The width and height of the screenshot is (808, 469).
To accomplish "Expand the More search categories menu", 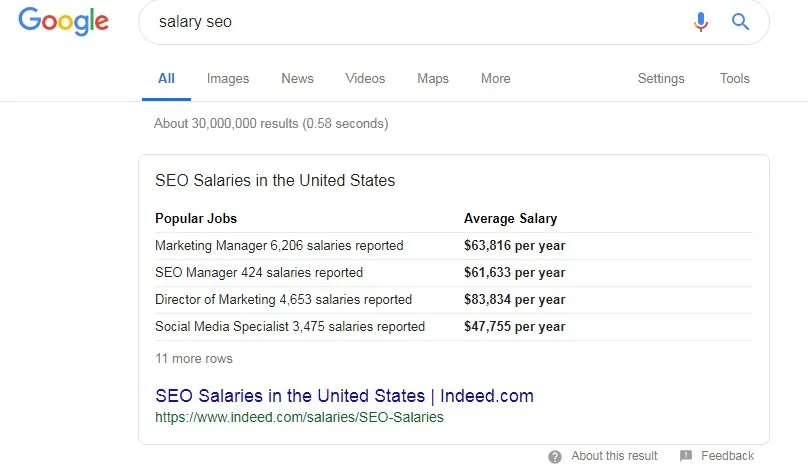I will click(x=496, y=78).
